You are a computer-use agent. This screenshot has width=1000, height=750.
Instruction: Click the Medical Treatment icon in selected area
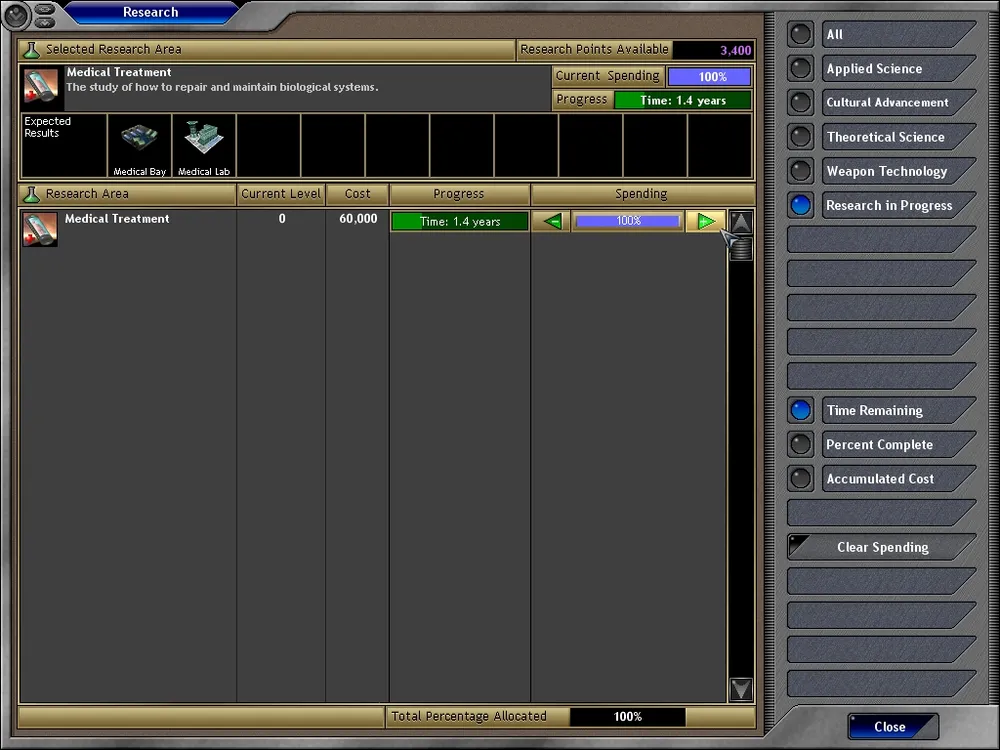pos(41,86)
